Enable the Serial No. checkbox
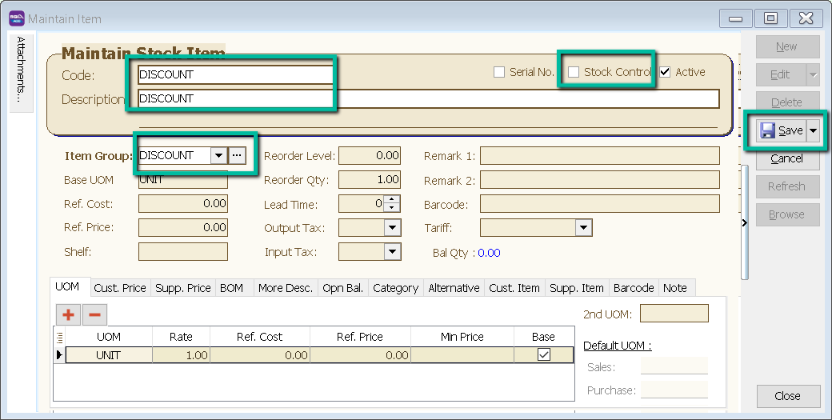Image resolution: width=832 pixels, height=420 pixels. [x=500, y=72]
